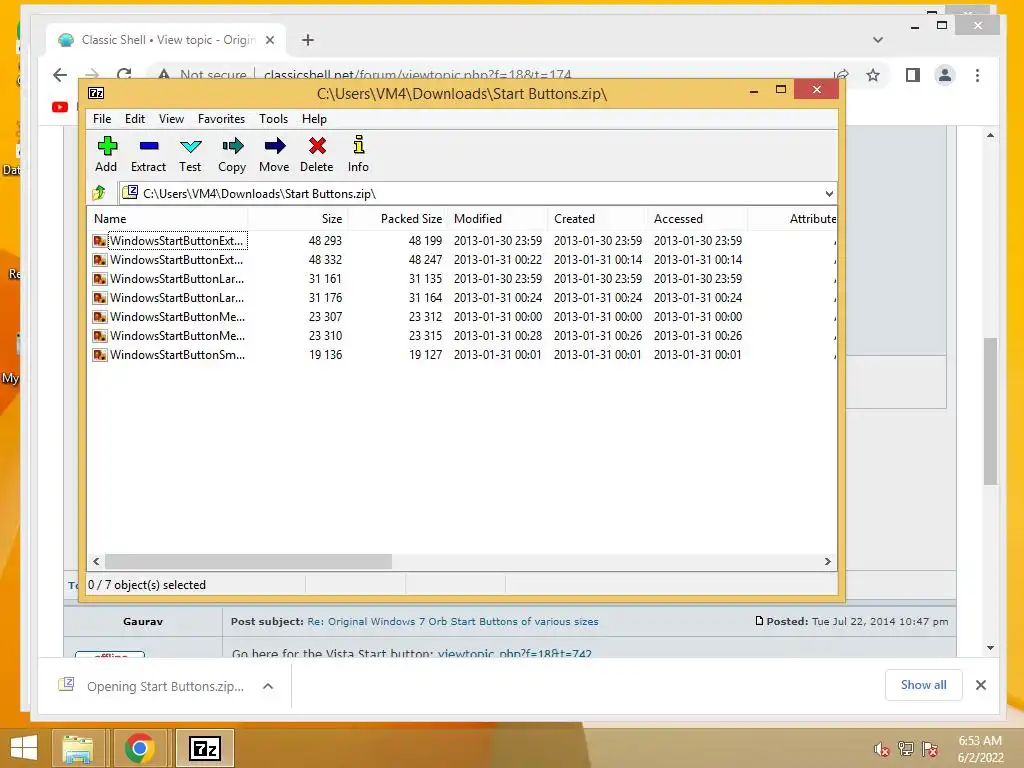The image size is (1024, 768).
Task: Click the Move toolbar icon
Action: pos(274,154)
